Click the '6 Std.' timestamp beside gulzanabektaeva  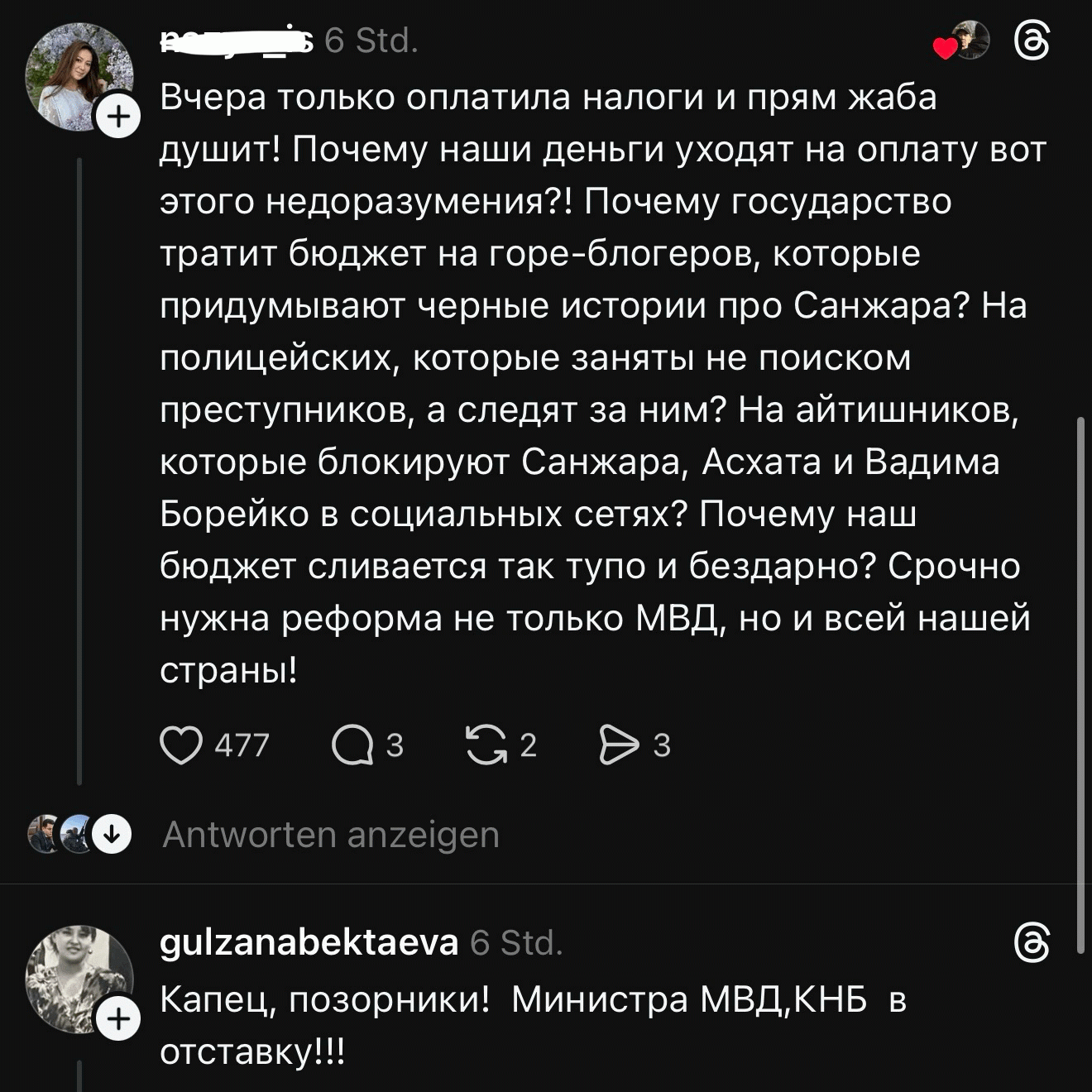coord(516,942)
